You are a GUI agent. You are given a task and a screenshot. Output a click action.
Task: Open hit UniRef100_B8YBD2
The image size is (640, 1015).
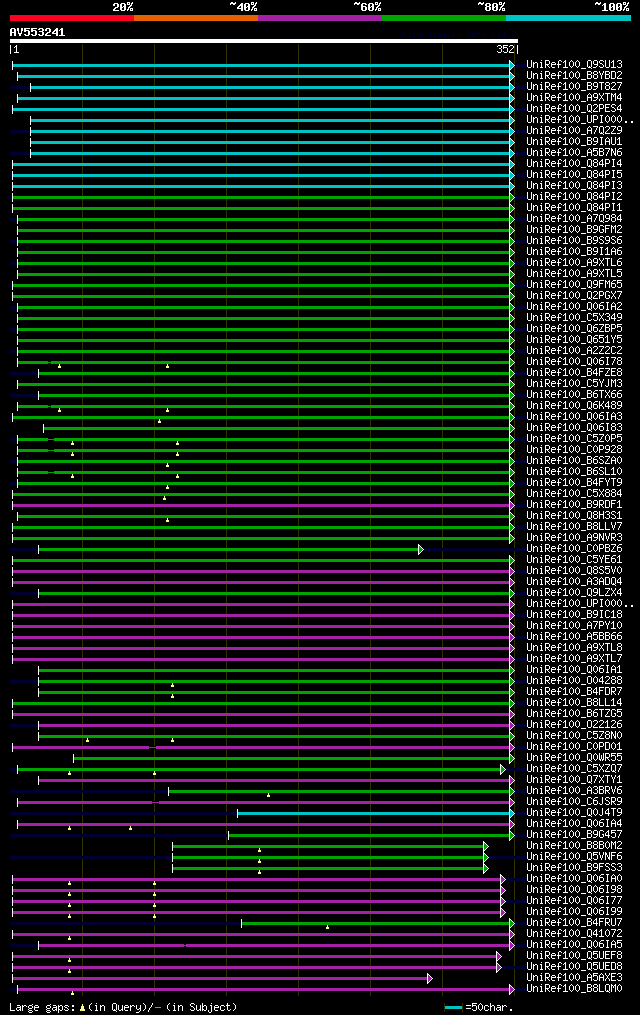tap(574, 76)
